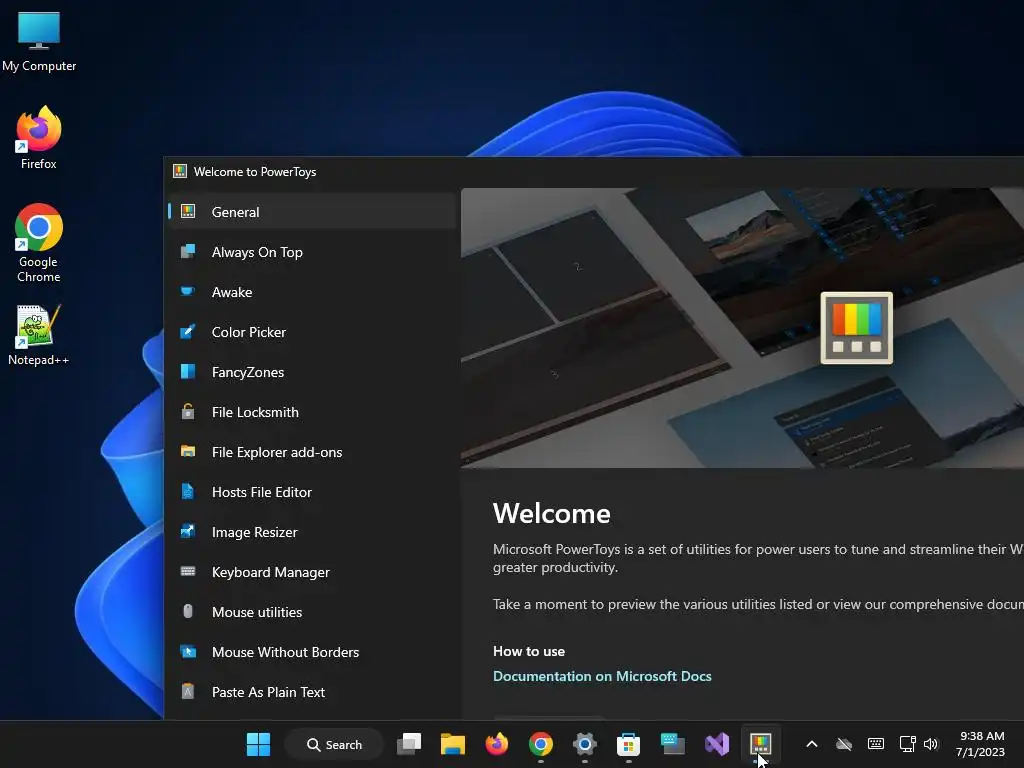
Task: Open Always On Top page
Action: (x=312, y=252)
